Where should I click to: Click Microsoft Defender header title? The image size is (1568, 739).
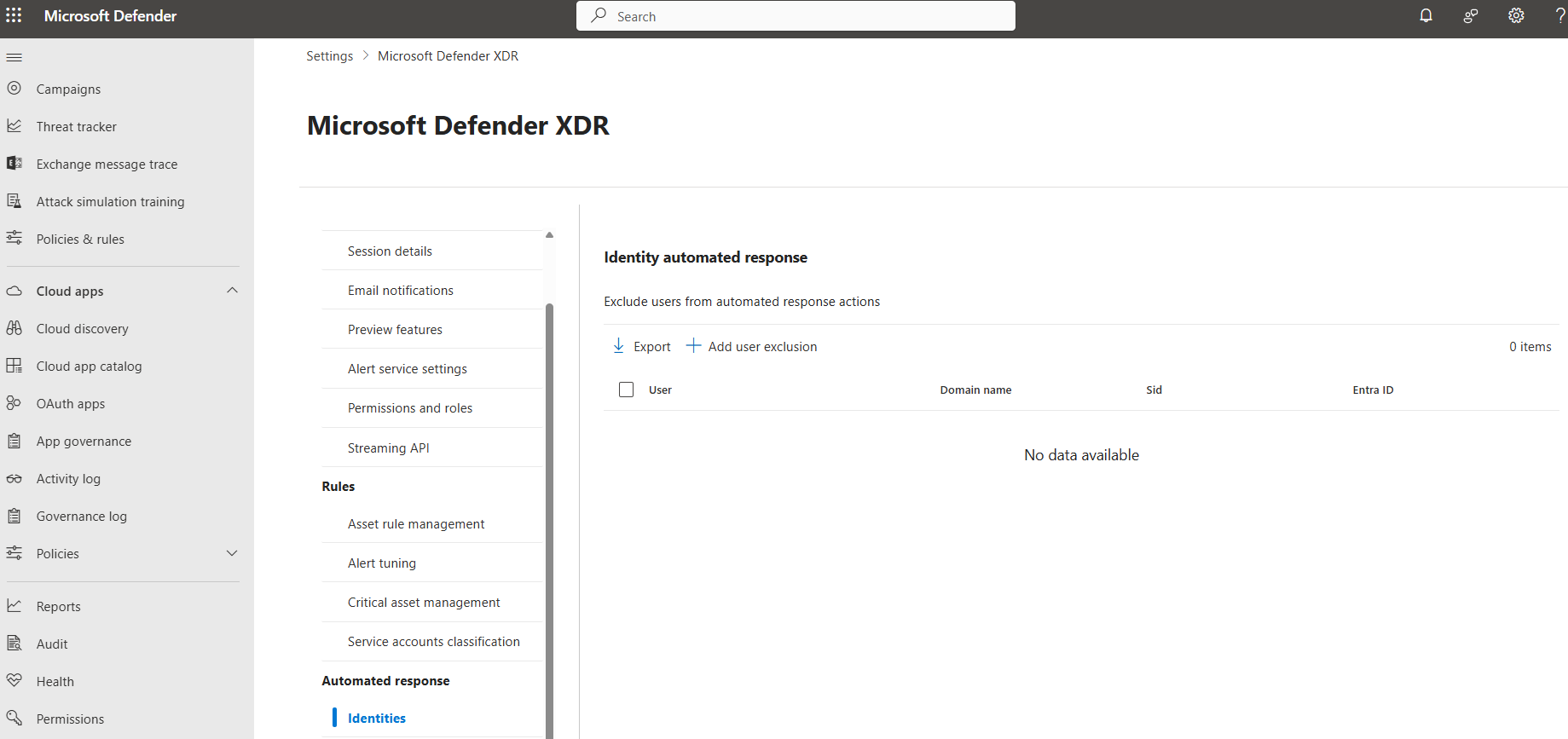[110, 15]
